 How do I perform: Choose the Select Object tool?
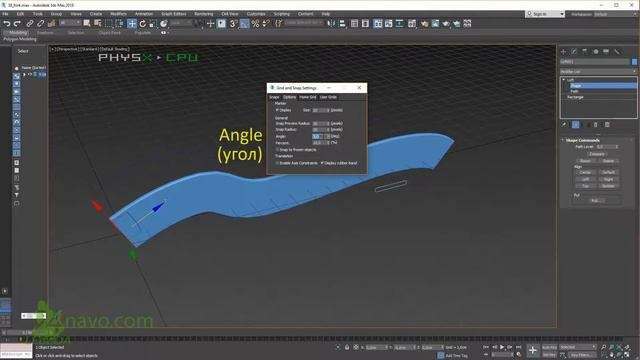87,24
